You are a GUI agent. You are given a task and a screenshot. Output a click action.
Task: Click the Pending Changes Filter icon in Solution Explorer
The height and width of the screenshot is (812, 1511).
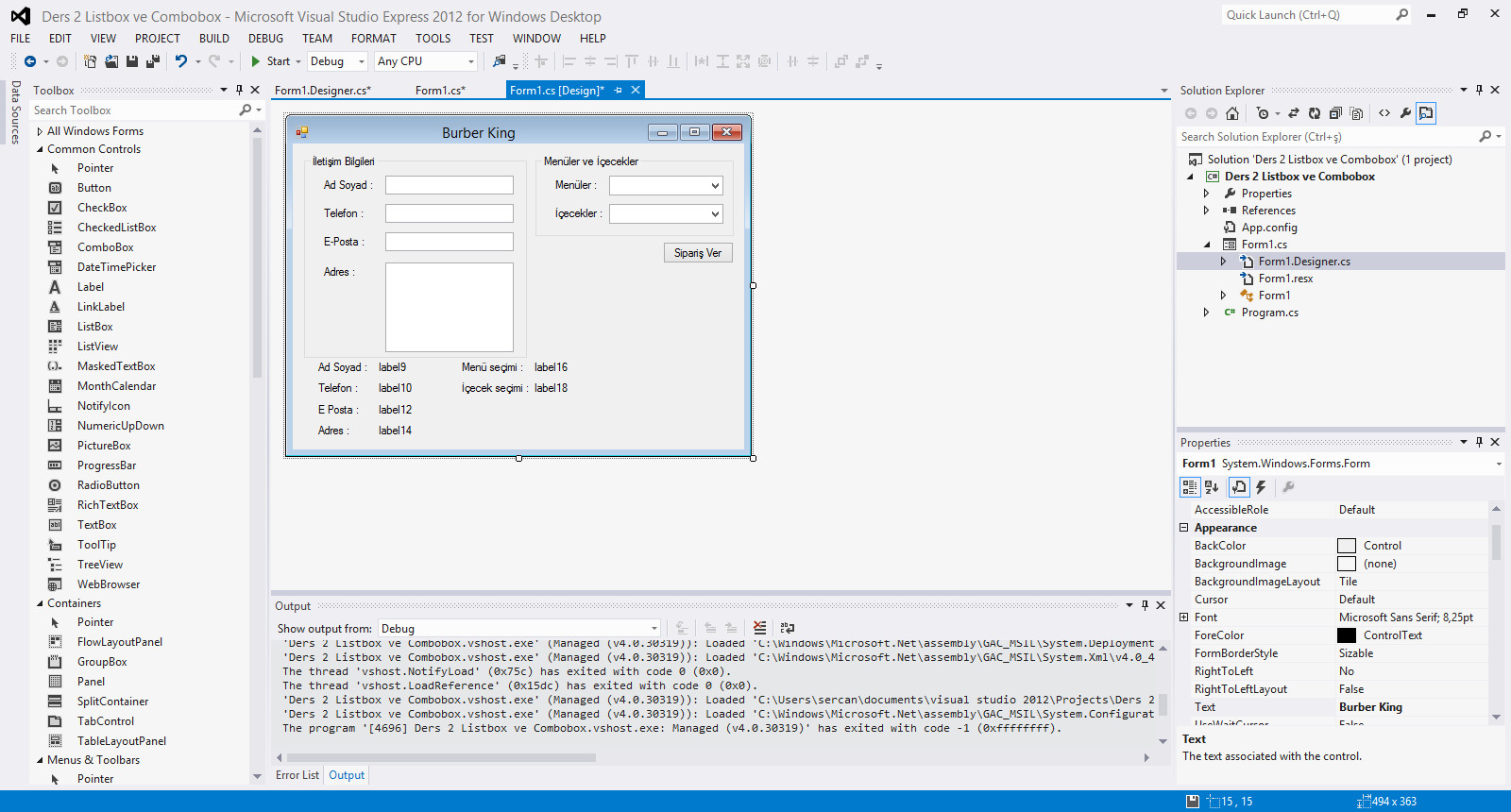[1264, 113]
